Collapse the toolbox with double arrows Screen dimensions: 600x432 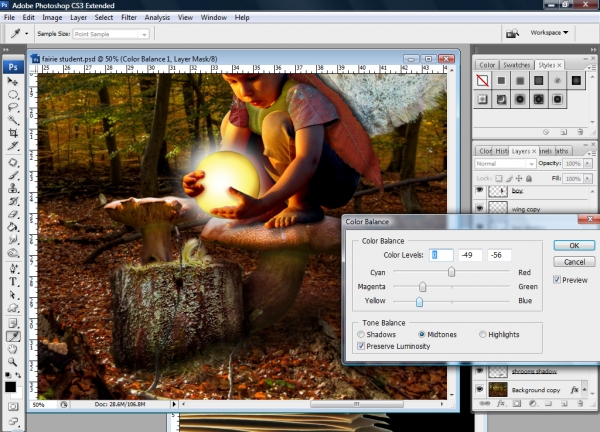(x=6, y=50)
